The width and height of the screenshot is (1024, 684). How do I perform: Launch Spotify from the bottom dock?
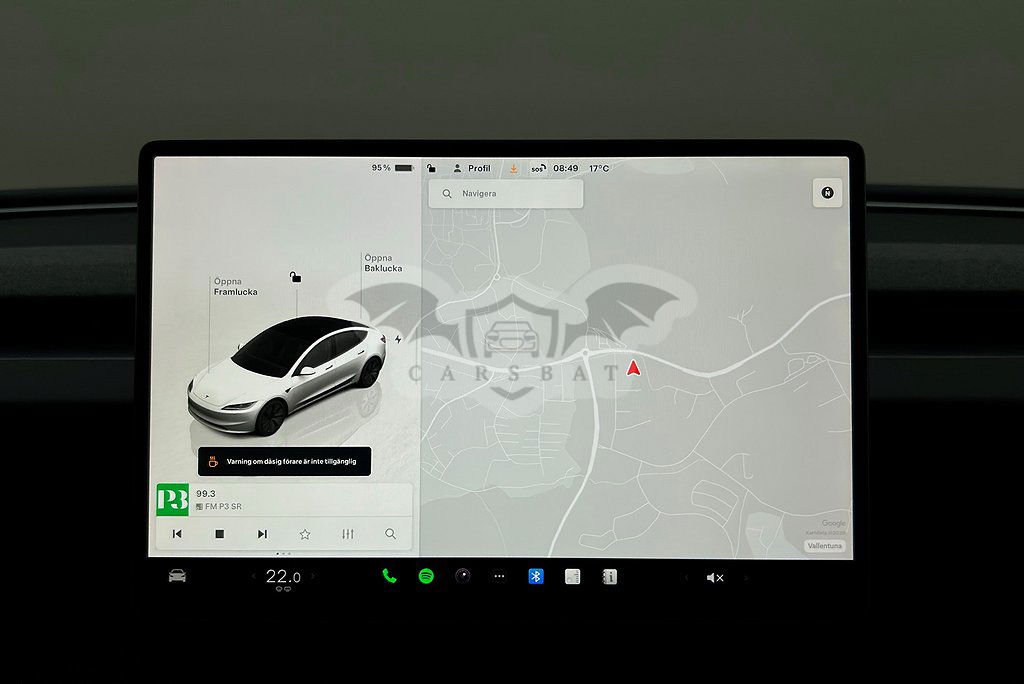426,577
